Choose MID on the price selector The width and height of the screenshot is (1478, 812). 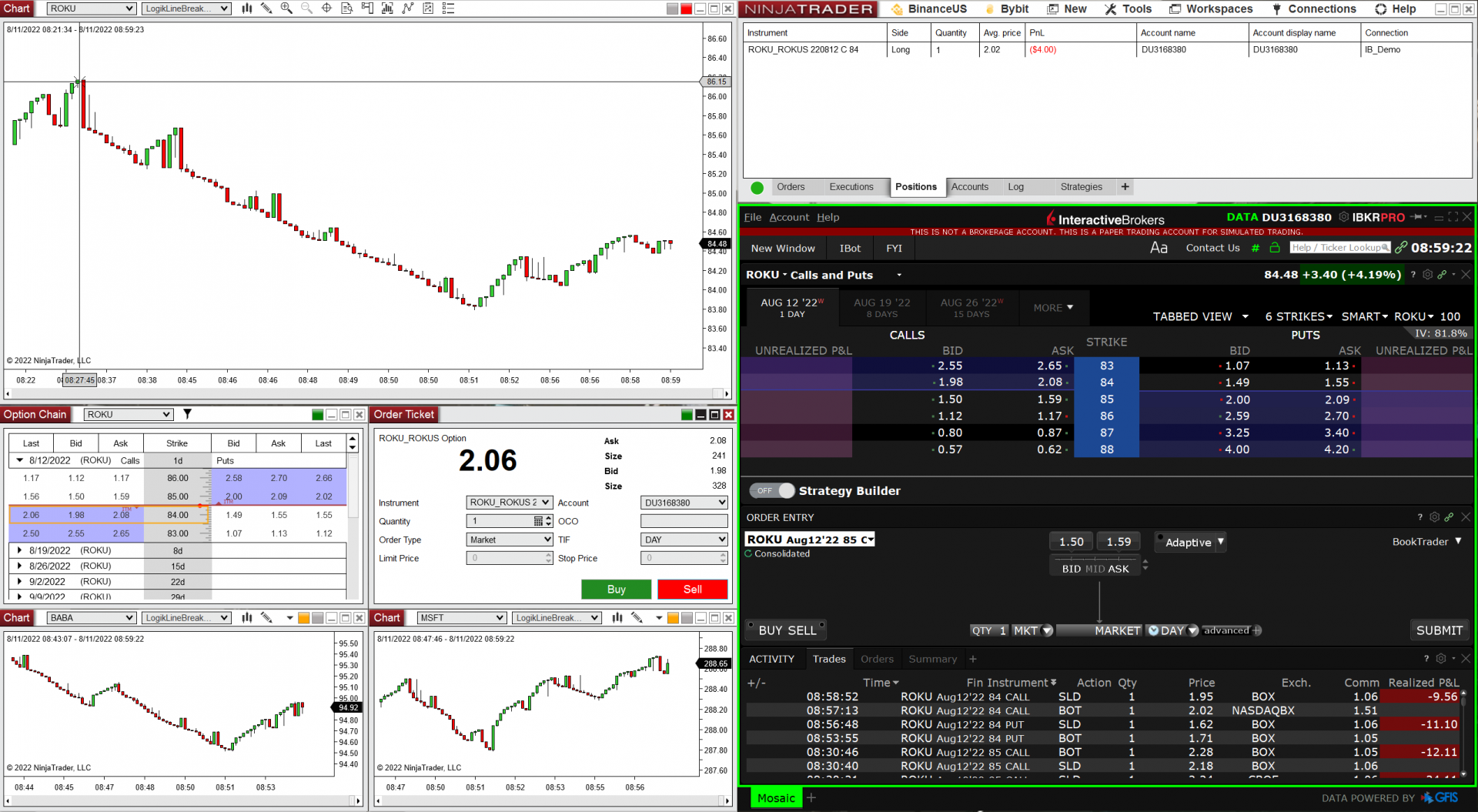1095,569
